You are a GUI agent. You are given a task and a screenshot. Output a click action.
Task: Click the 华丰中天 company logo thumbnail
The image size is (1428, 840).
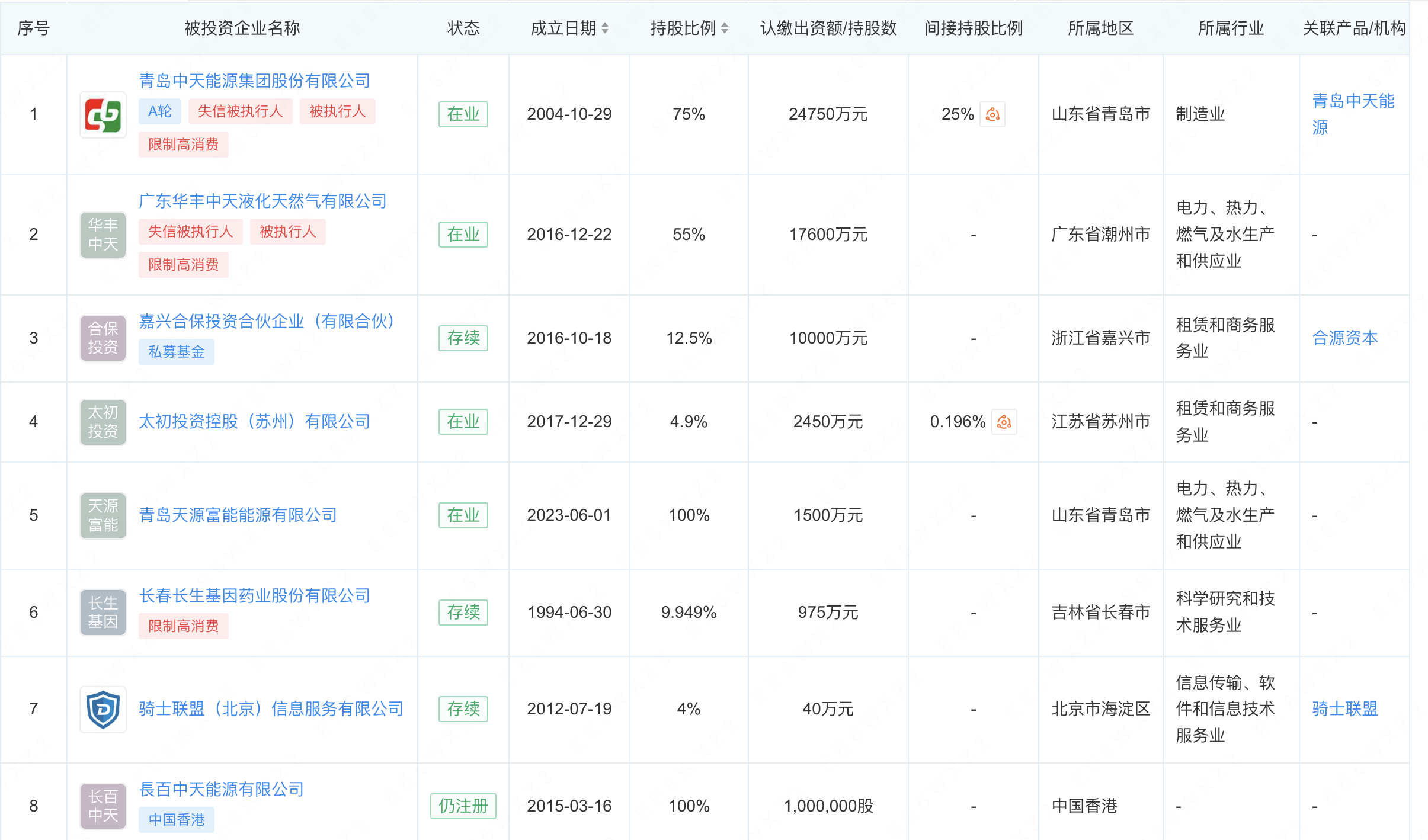(x=103, y=235)
